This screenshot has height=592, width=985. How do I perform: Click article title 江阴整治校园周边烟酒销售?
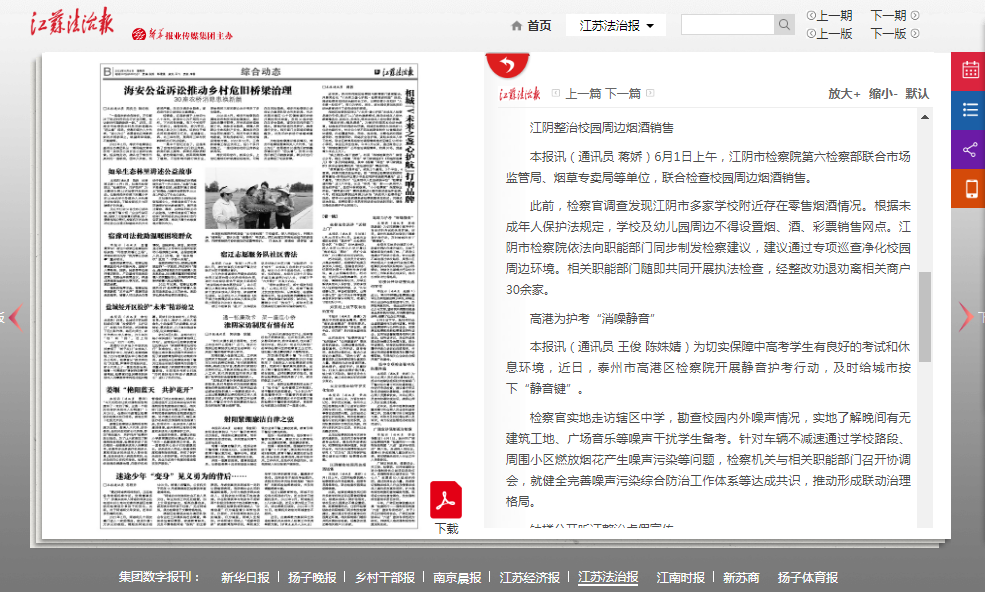click(x=601, y=128)
